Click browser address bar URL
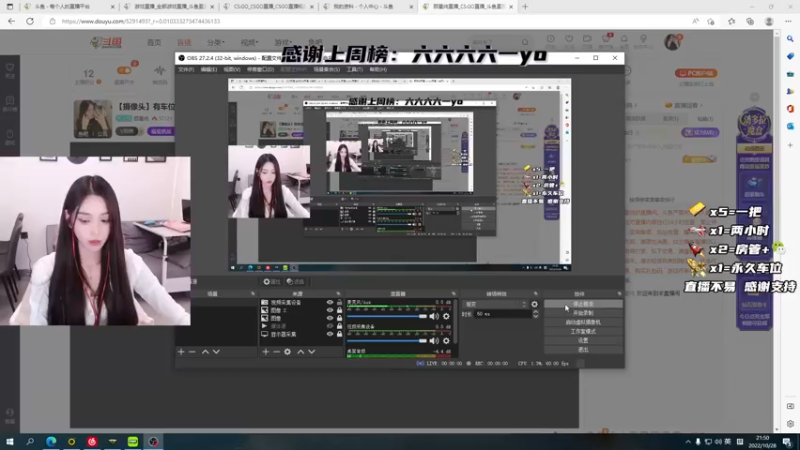Screen dimensions: 800x450 [x=141, y=21]
